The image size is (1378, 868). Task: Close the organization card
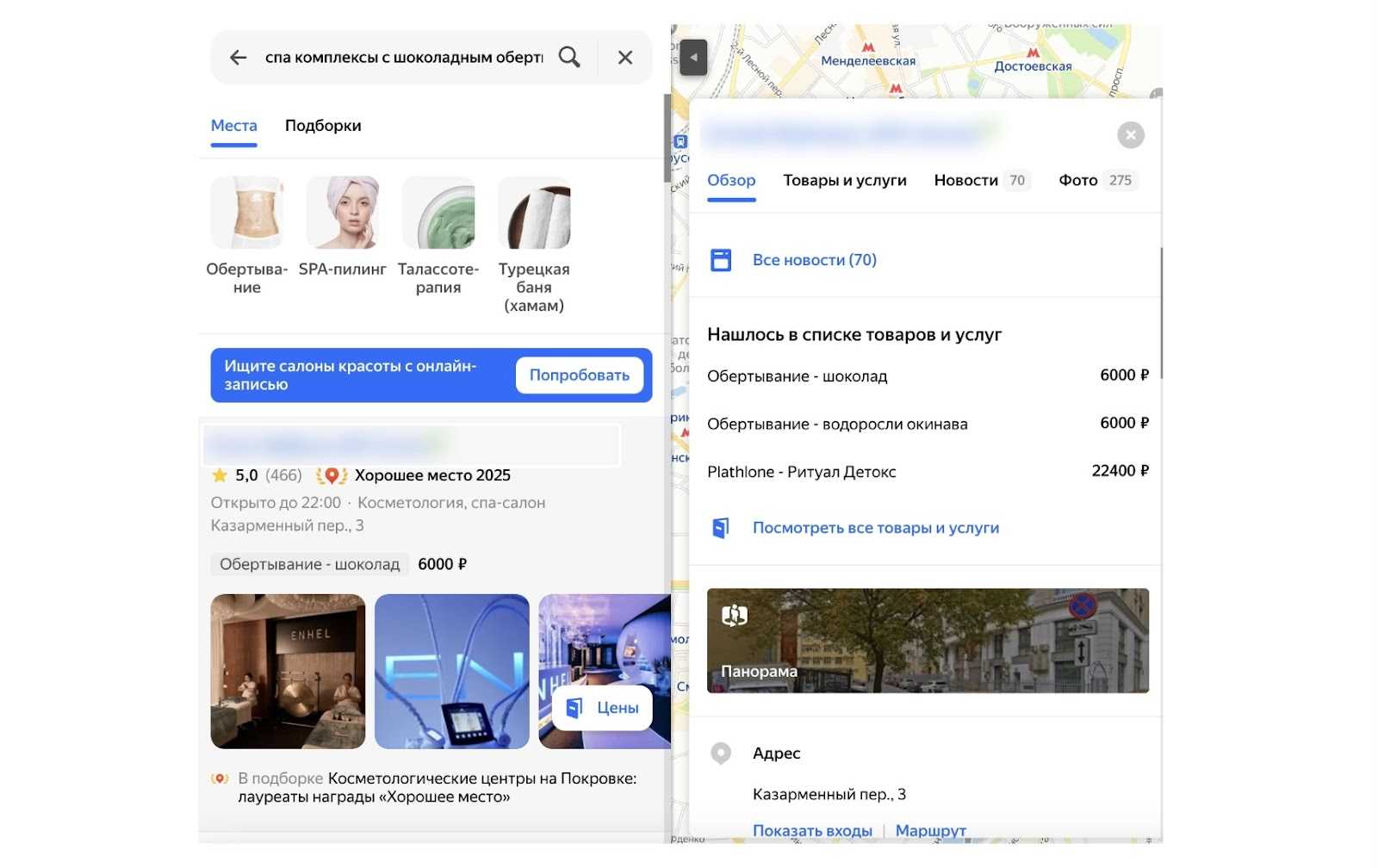[x=1131, y=135]
